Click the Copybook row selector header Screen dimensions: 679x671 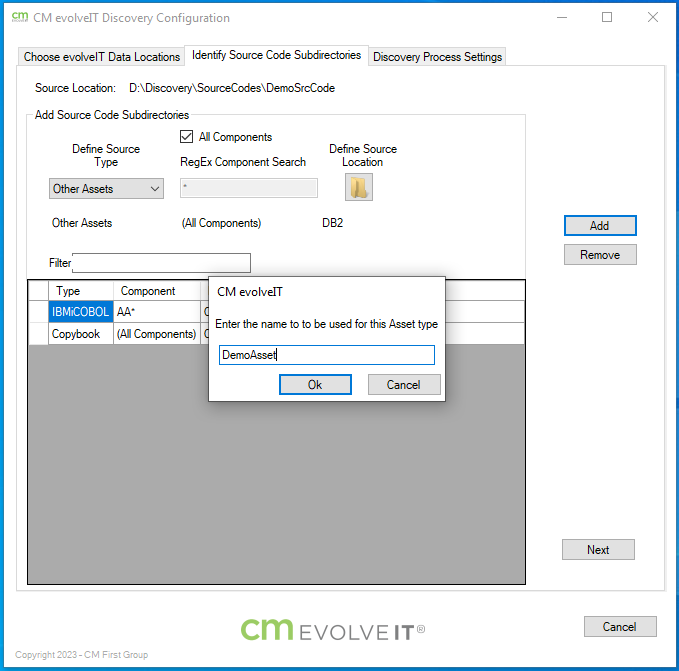(x=38, y=334)
